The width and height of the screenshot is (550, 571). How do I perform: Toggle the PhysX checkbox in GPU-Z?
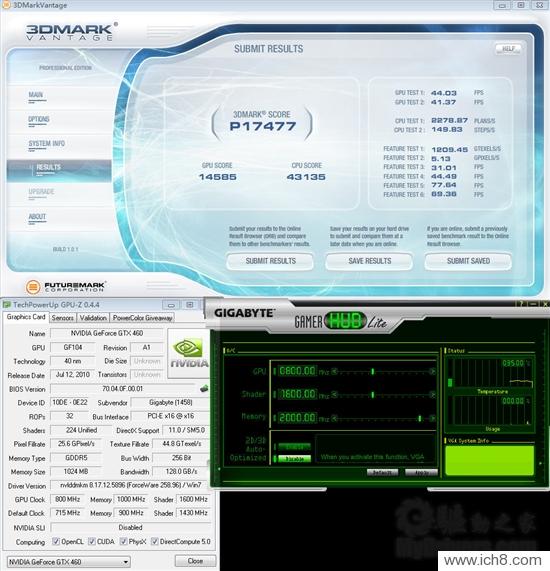[123, 542]
